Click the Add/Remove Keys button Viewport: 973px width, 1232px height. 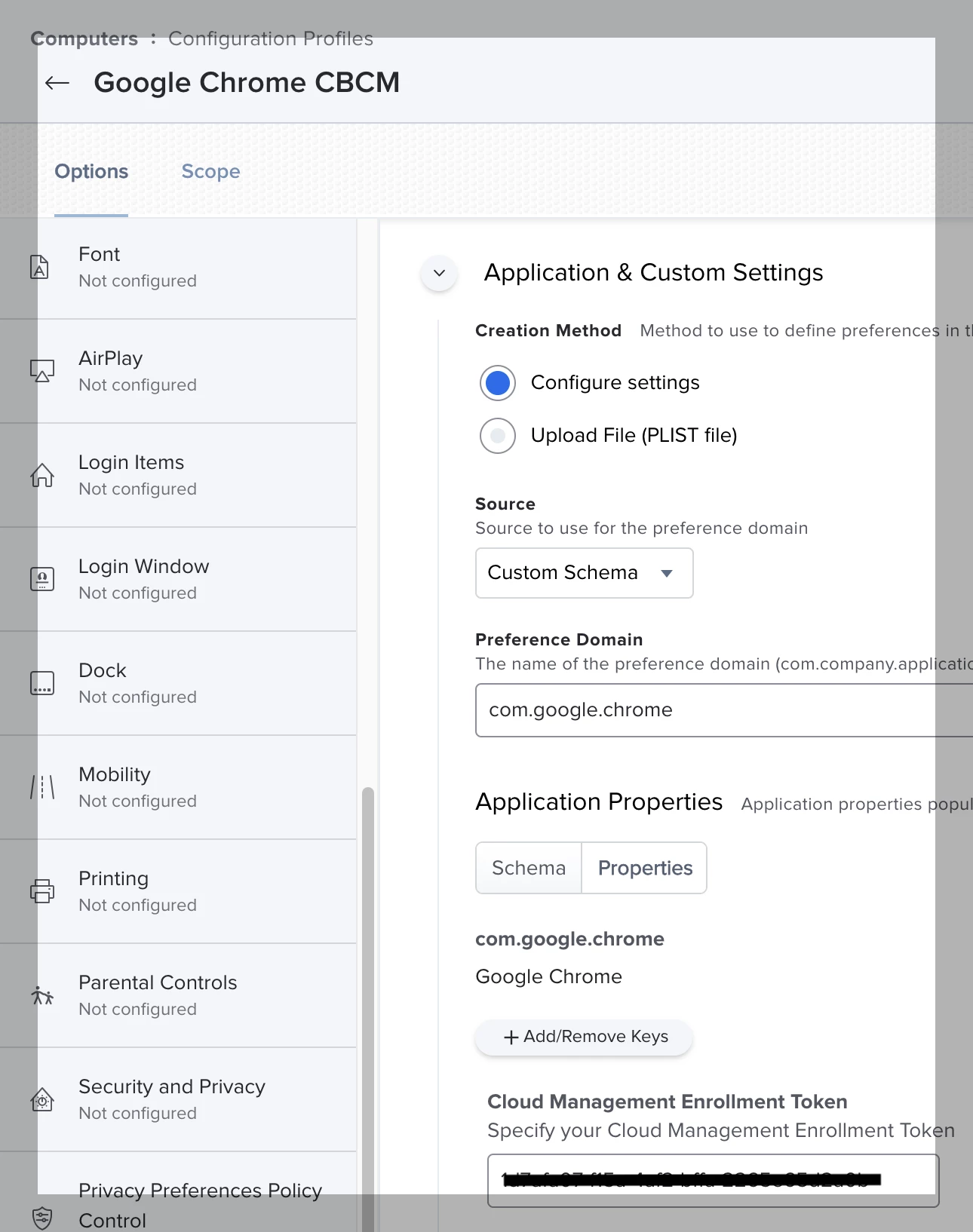[585, 1037]
